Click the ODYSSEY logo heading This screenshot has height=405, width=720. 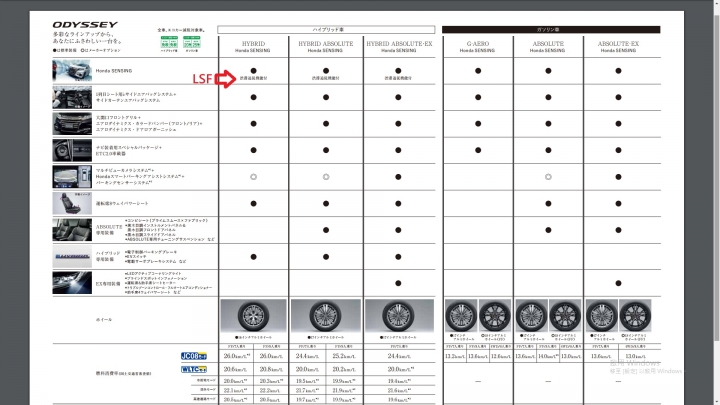point(85,24)
